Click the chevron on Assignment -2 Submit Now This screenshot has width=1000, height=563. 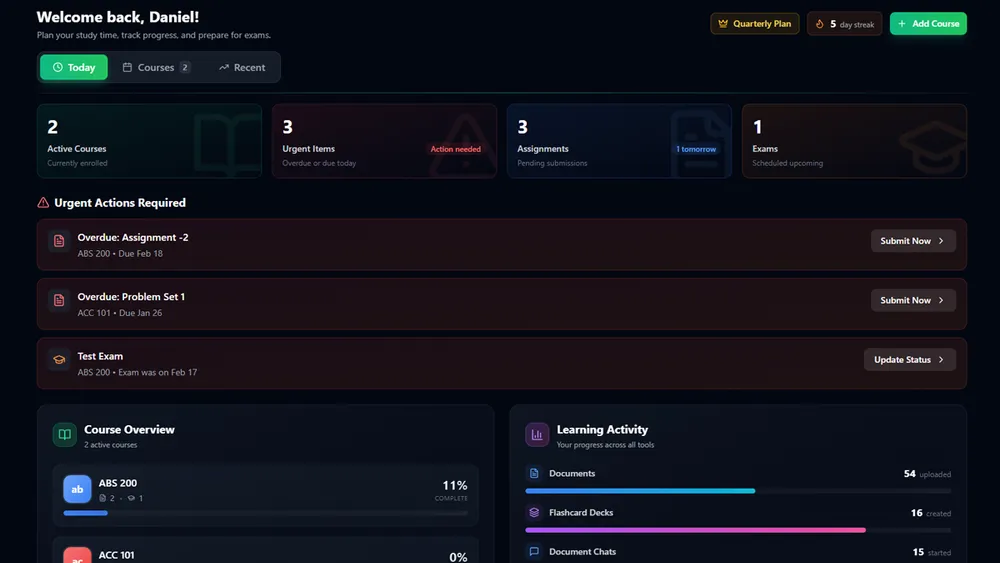pos(941,241)
